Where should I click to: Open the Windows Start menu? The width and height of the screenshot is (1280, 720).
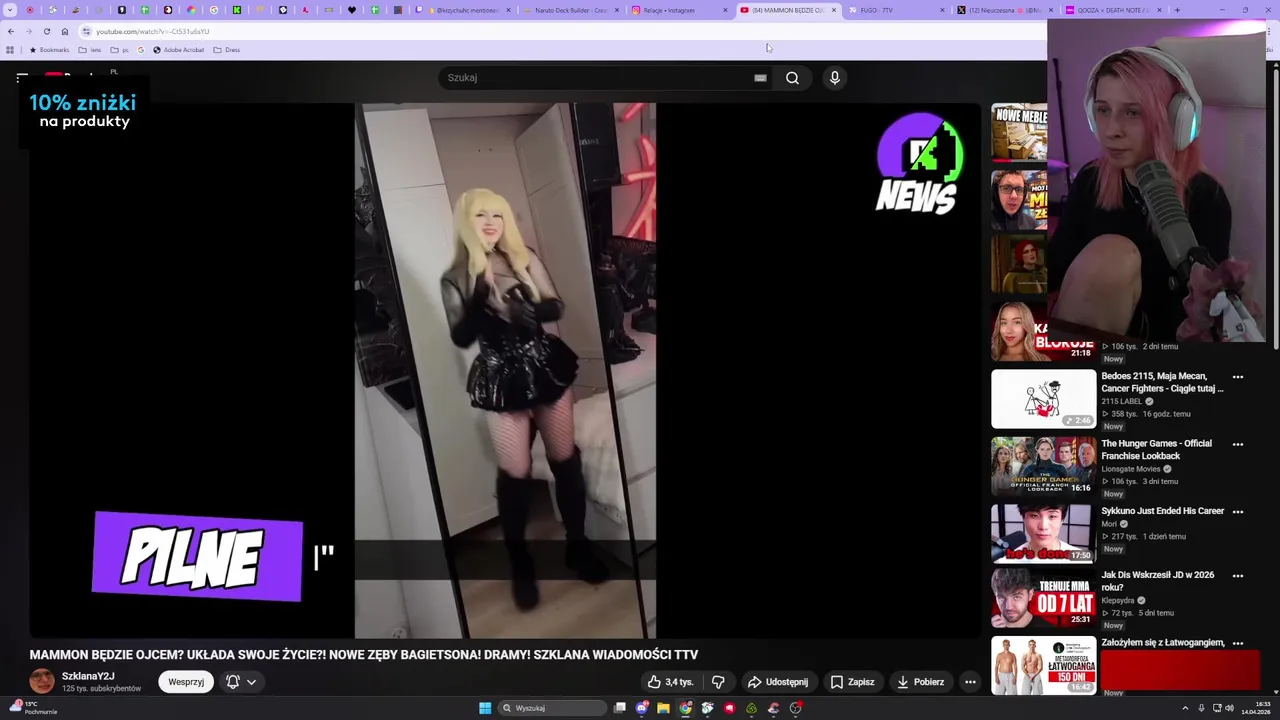tap(485, 708)
